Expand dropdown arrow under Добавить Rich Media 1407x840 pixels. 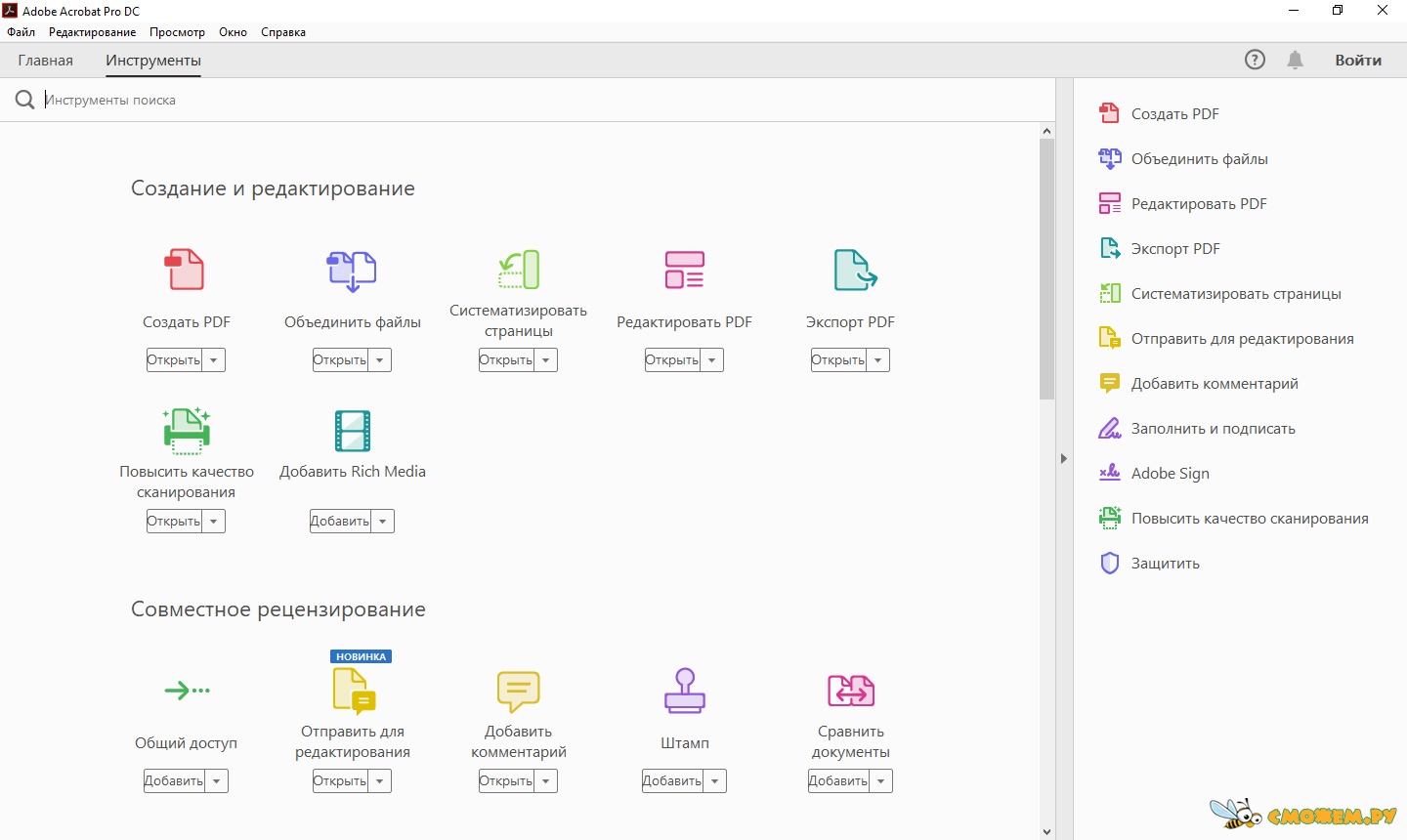(383, 522)
